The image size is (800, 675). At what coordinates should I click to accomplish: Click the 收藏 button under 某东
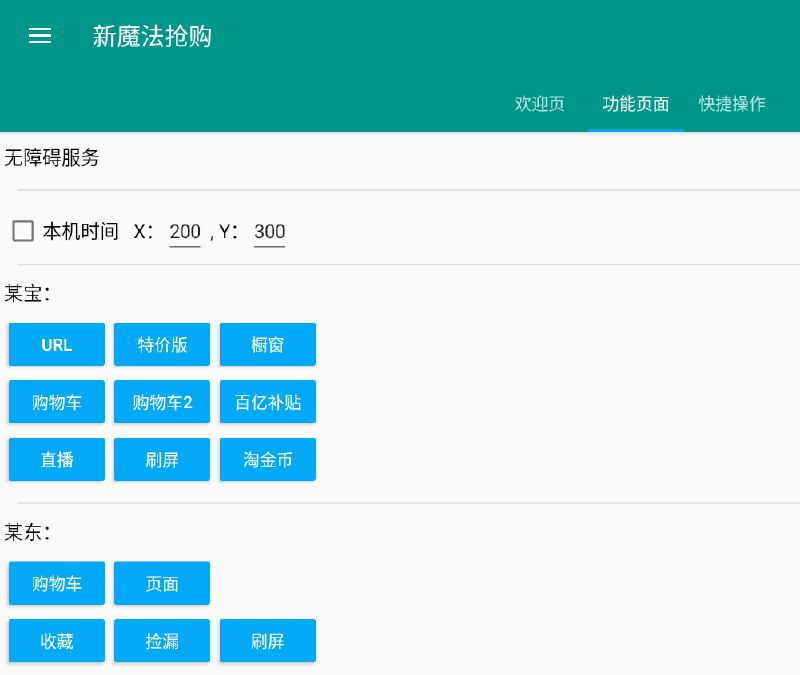point(56,641)
